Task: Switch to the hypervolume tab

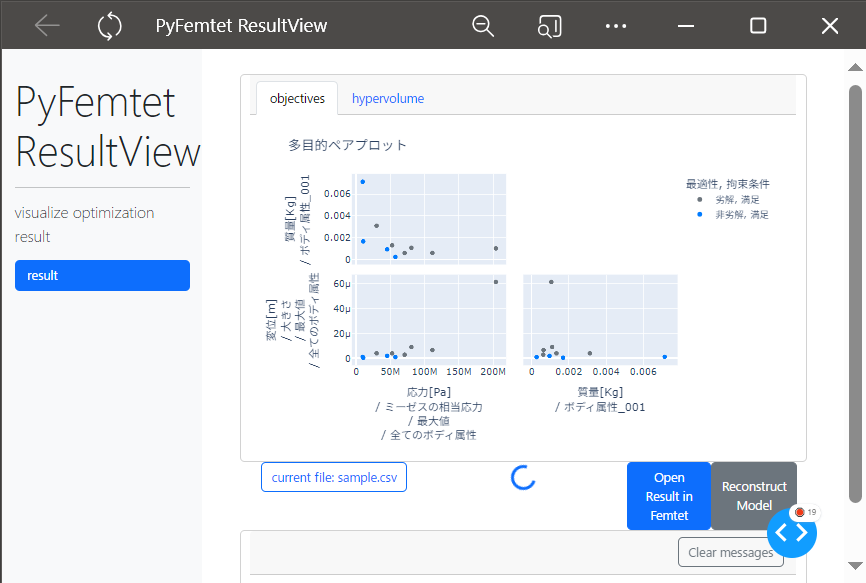Action: 388,98
